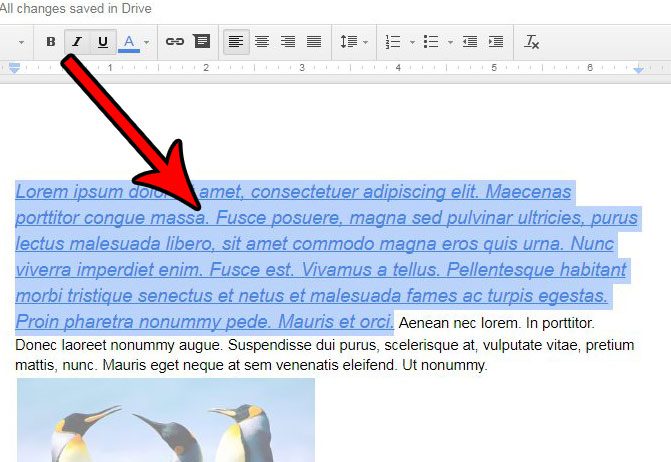Expand the numbered list options arrow
The image size is (671, 462).
coord(412,43)
